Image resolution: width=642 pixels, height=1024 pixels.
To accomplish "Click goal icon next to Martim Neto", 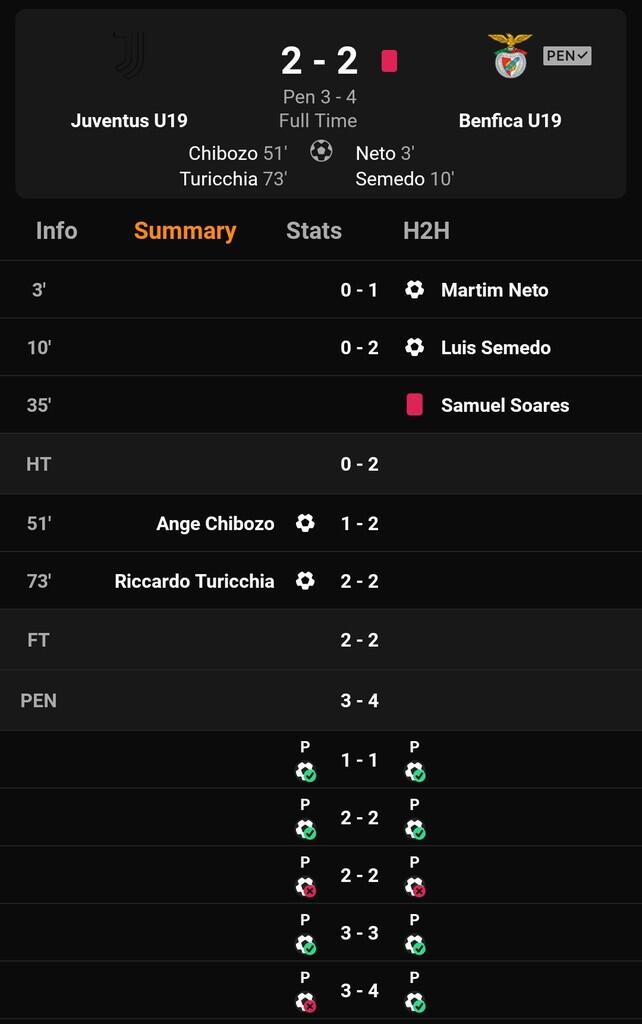I will 414,290.
